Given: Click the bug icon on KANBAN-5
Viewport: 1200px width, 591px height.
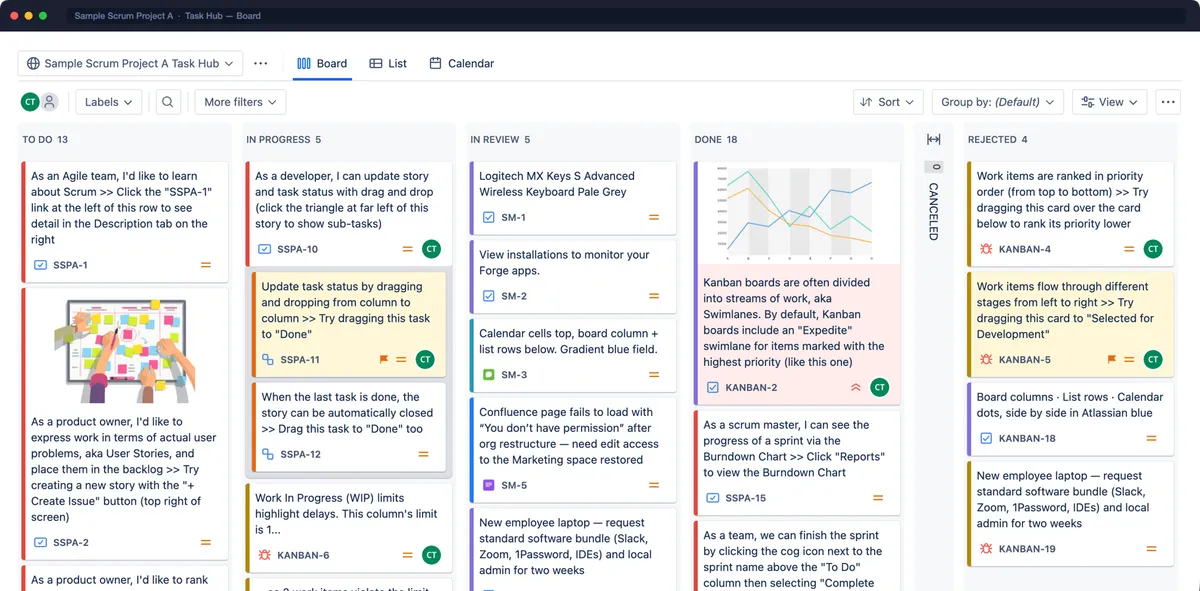Looking at the screenshot, I should [x=986, y=359].
